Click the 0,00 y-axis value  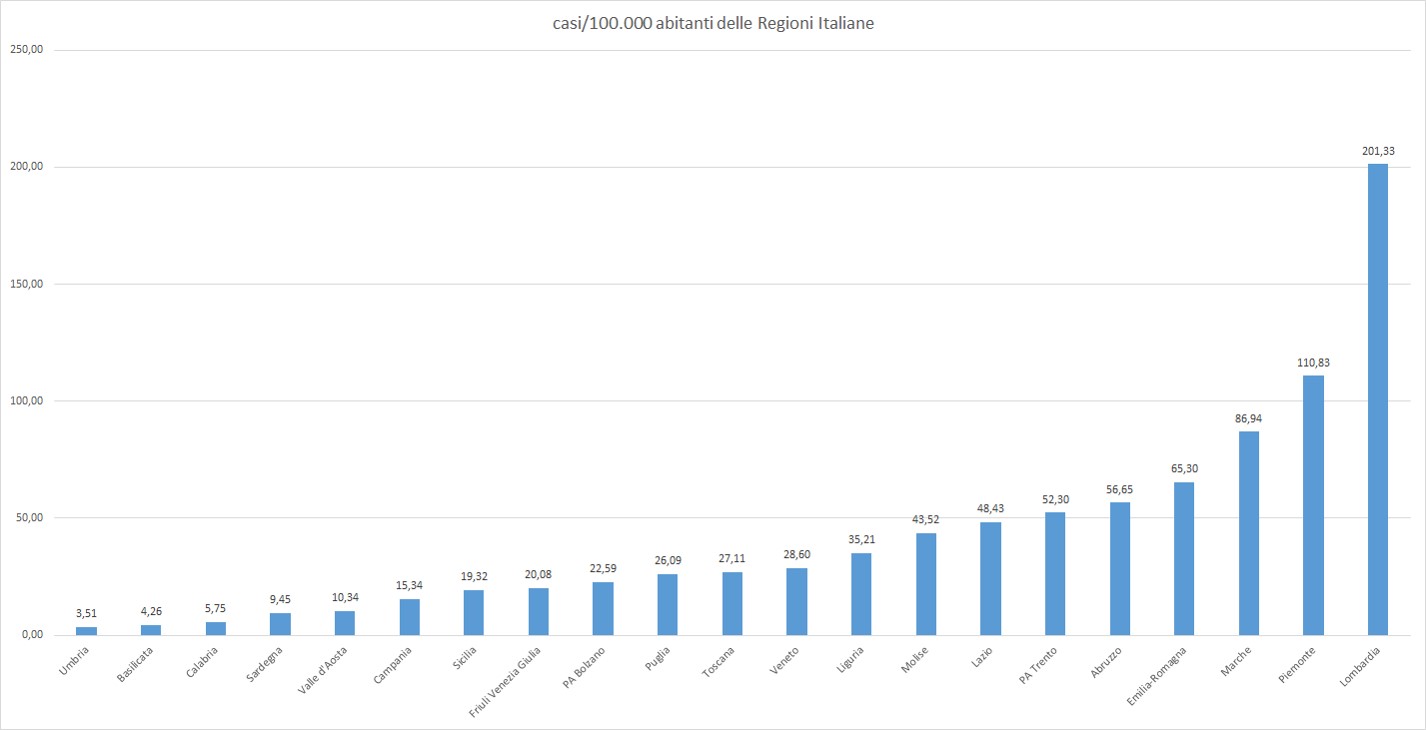(x=30, y=635)
